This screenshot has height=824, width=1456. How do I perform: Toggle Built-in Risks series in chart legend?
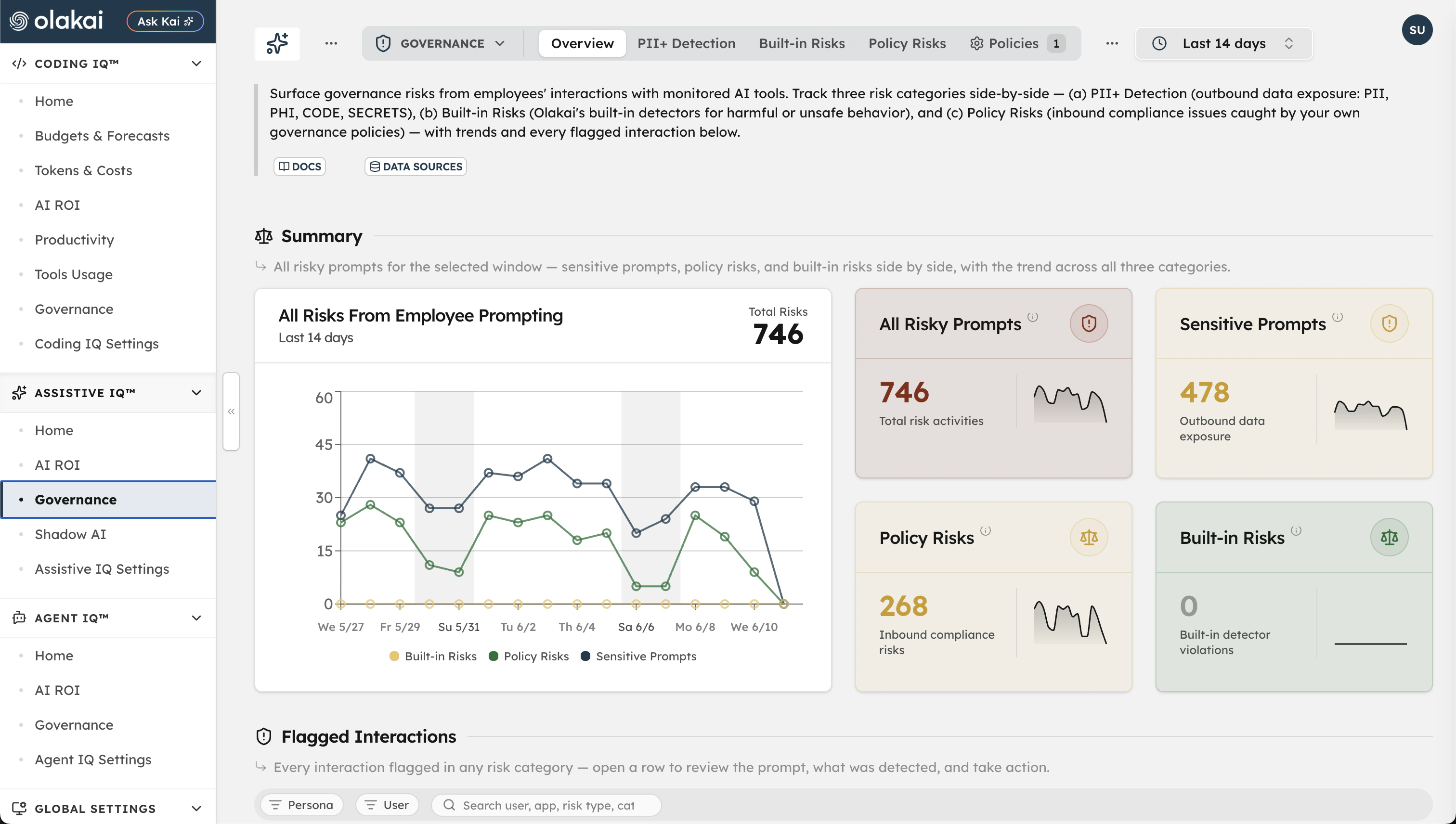(433, 656)
